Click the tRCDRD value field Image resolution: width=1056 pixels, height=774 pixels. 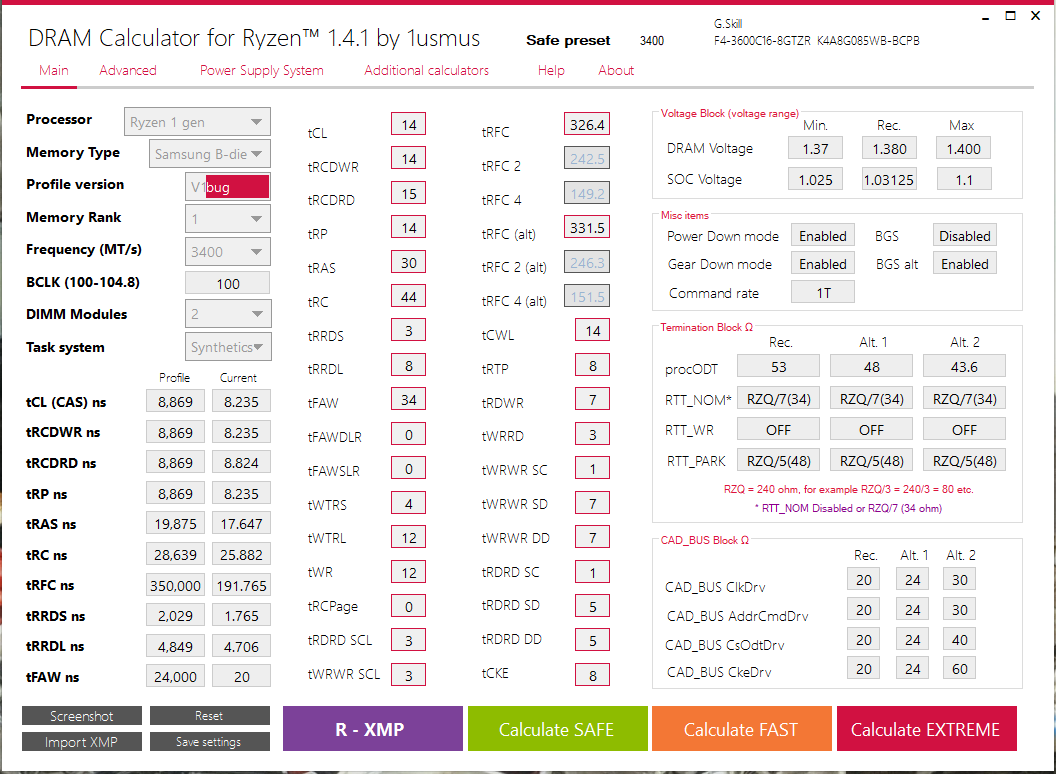click(408, 193)
